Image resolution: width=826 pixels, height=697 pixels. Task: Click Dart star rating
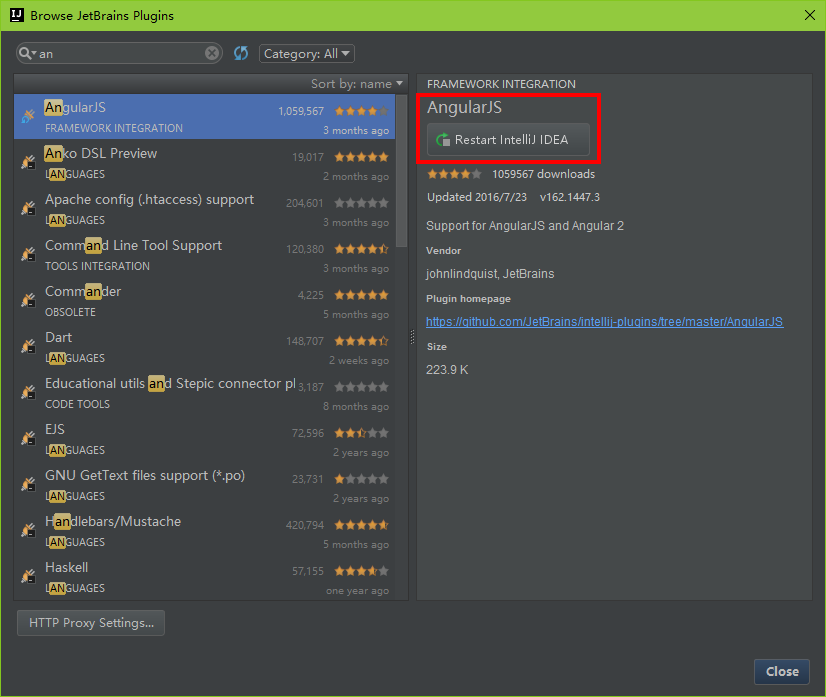point(361,341)
